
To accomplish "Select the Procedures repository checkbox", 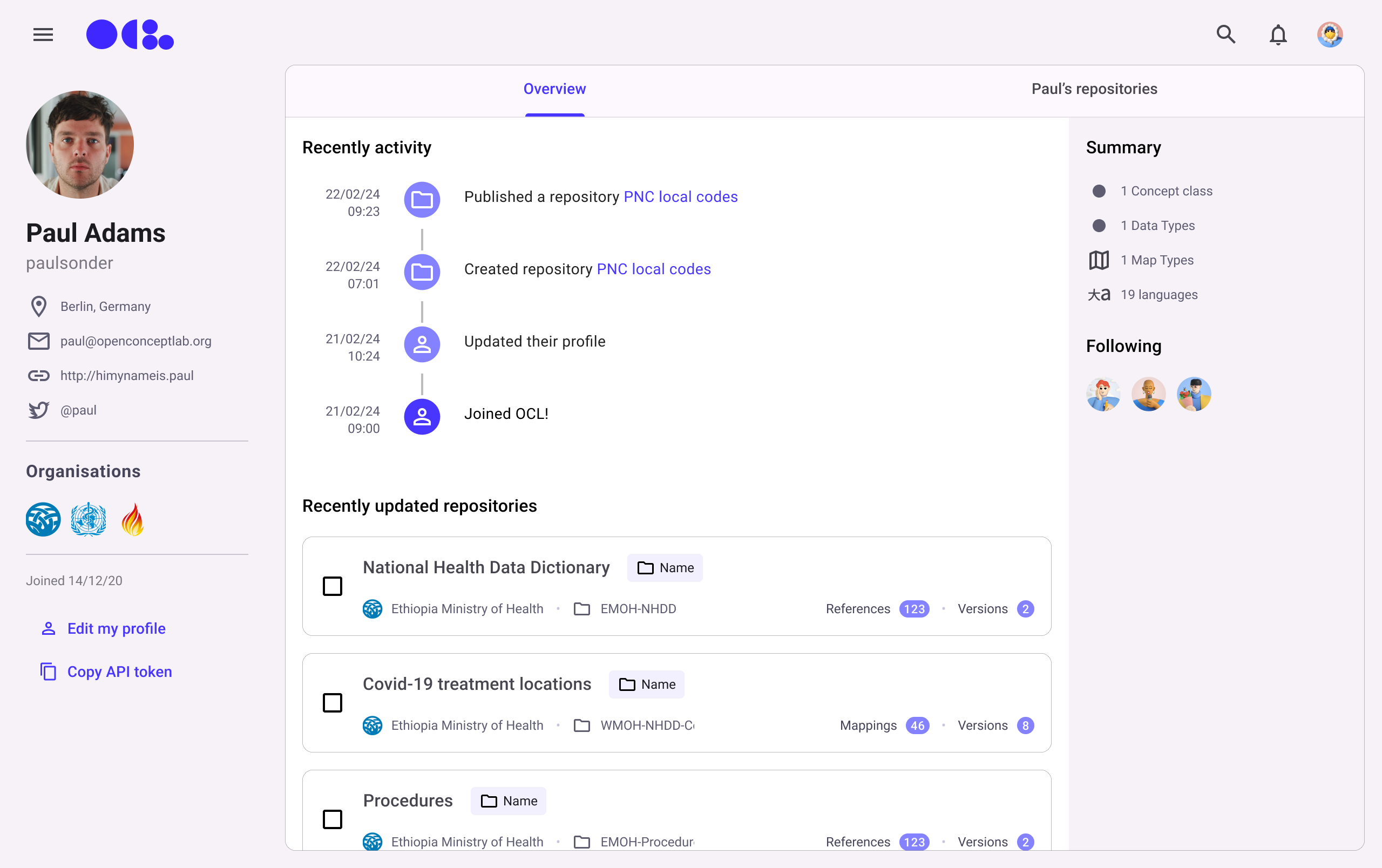I will [333, 819].
